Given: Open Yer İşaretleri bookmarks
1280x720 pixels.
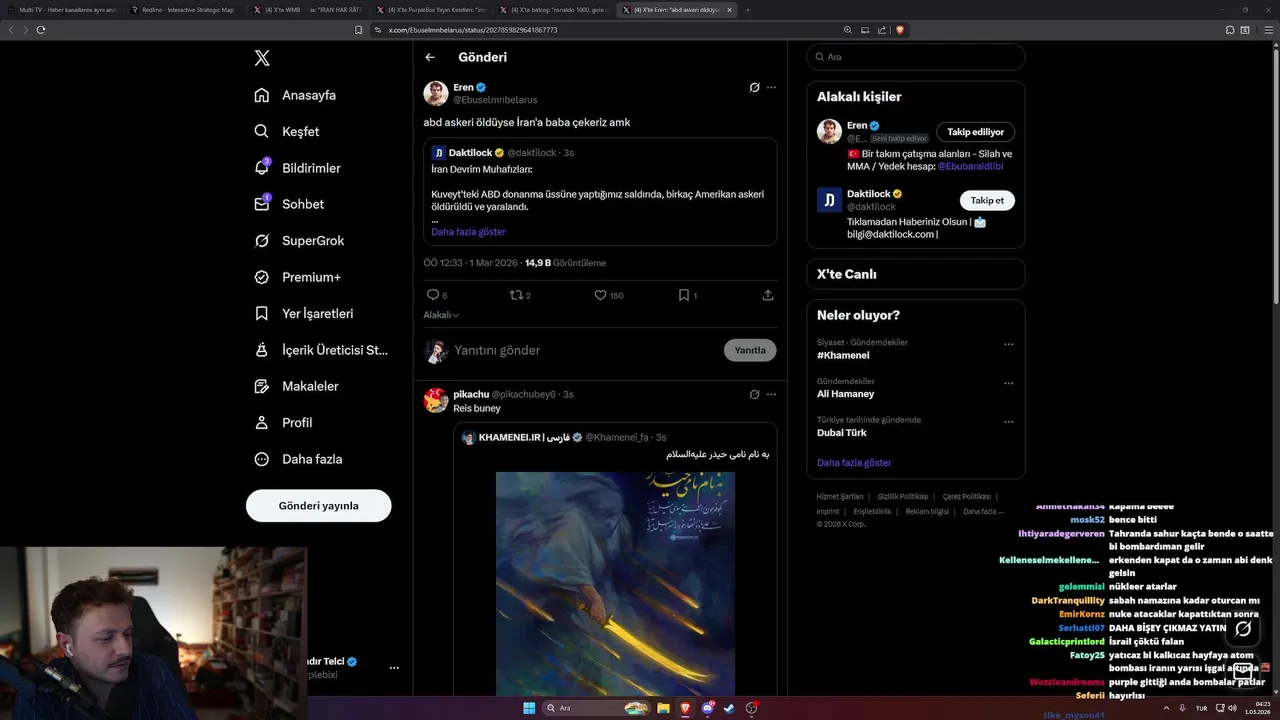Looking at the screenshot, I should pyautogui.click(x=303, y=313).
